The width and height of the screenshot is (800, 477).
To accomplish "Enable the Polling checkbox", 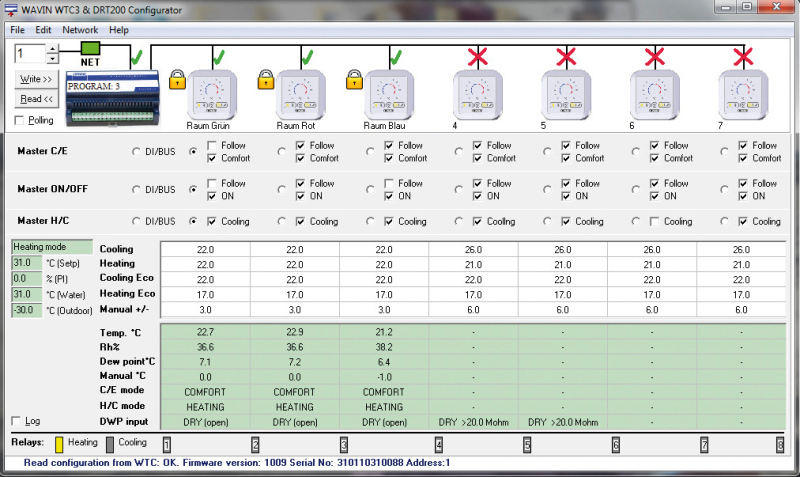I will (x=19, y=120).
